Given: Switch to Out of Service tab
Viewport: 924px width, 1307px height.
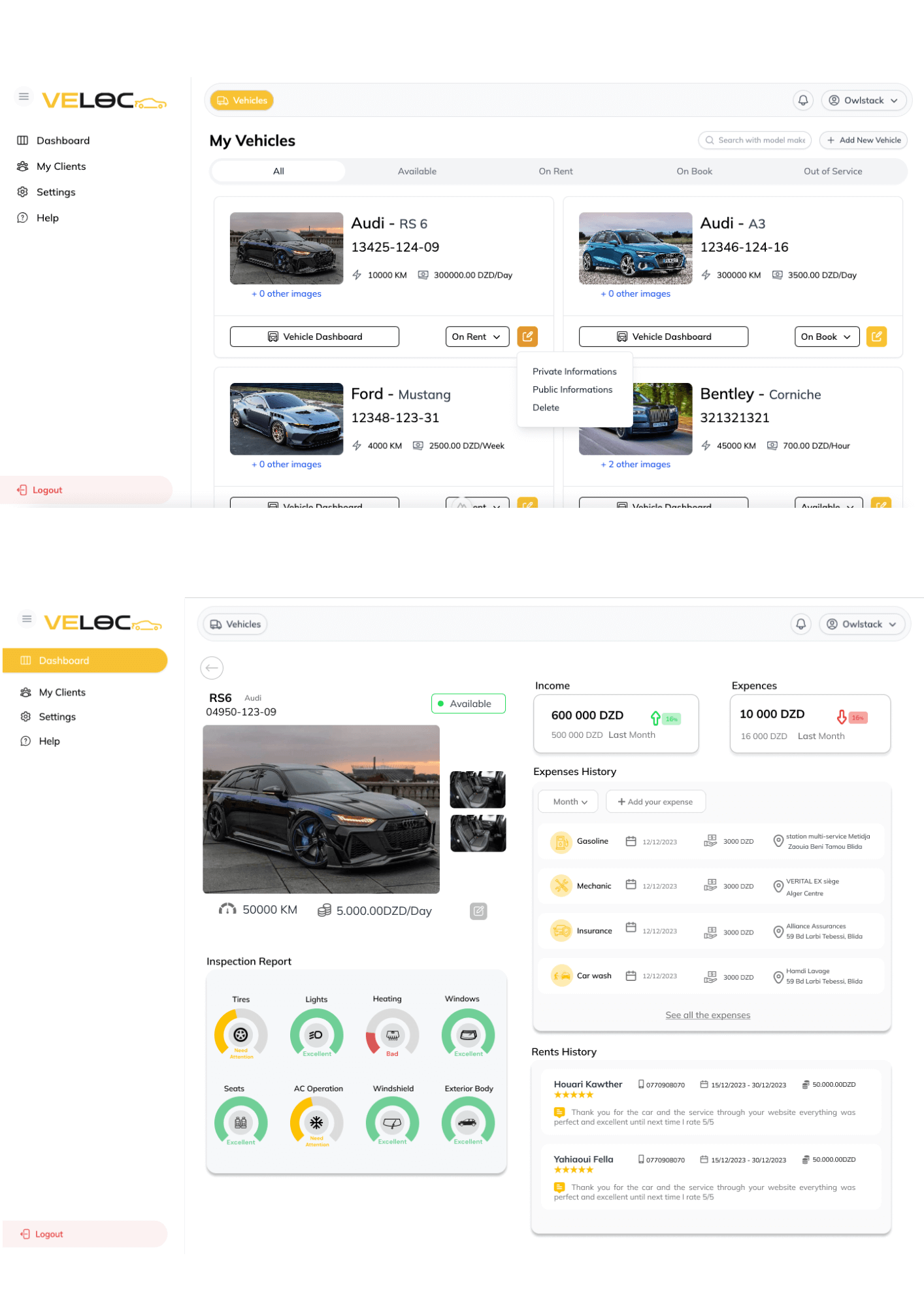Looking at the screenshot, I should coord(833,171).
